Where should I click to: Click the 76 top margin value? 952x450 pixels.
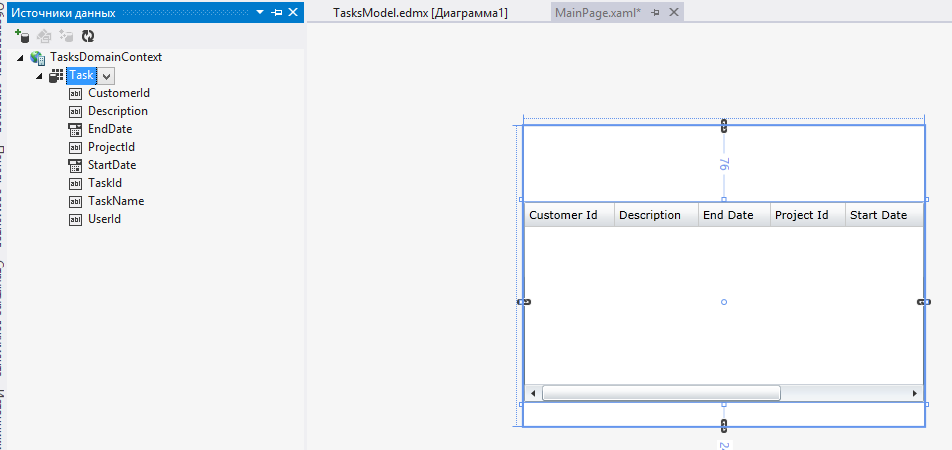coord(724,165)
